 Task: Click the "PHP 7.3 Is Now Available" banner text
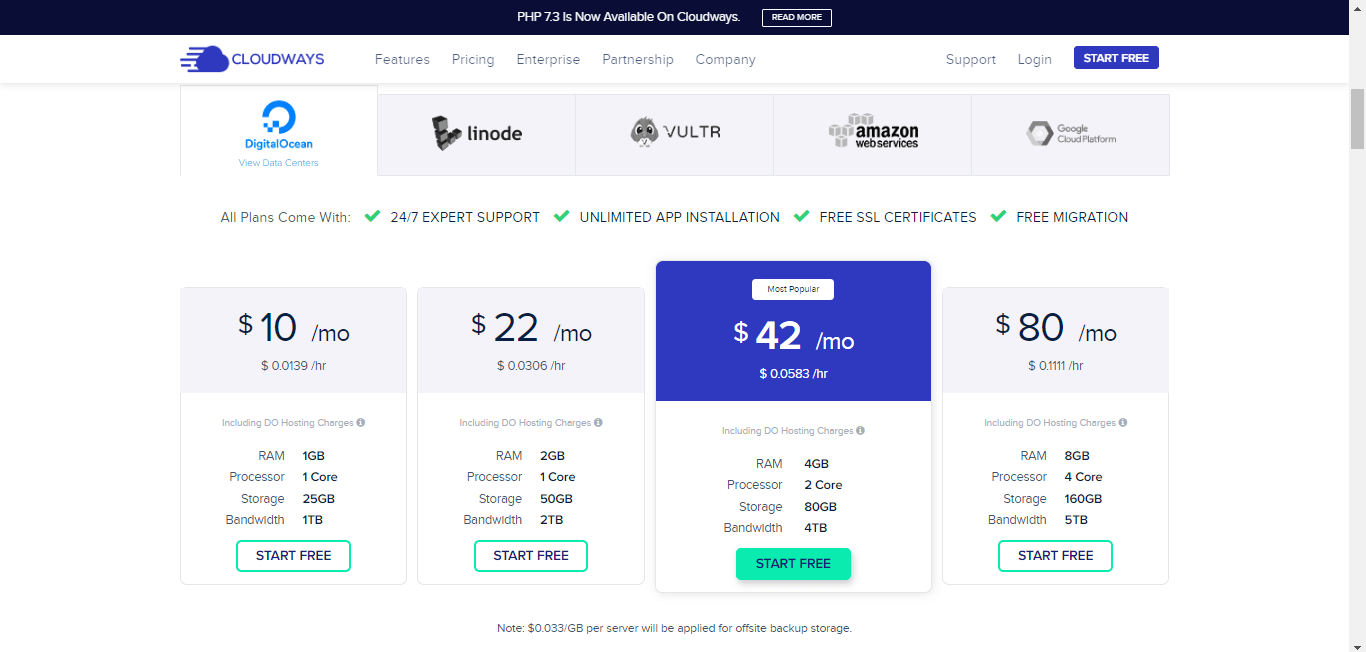click(629, 17)
